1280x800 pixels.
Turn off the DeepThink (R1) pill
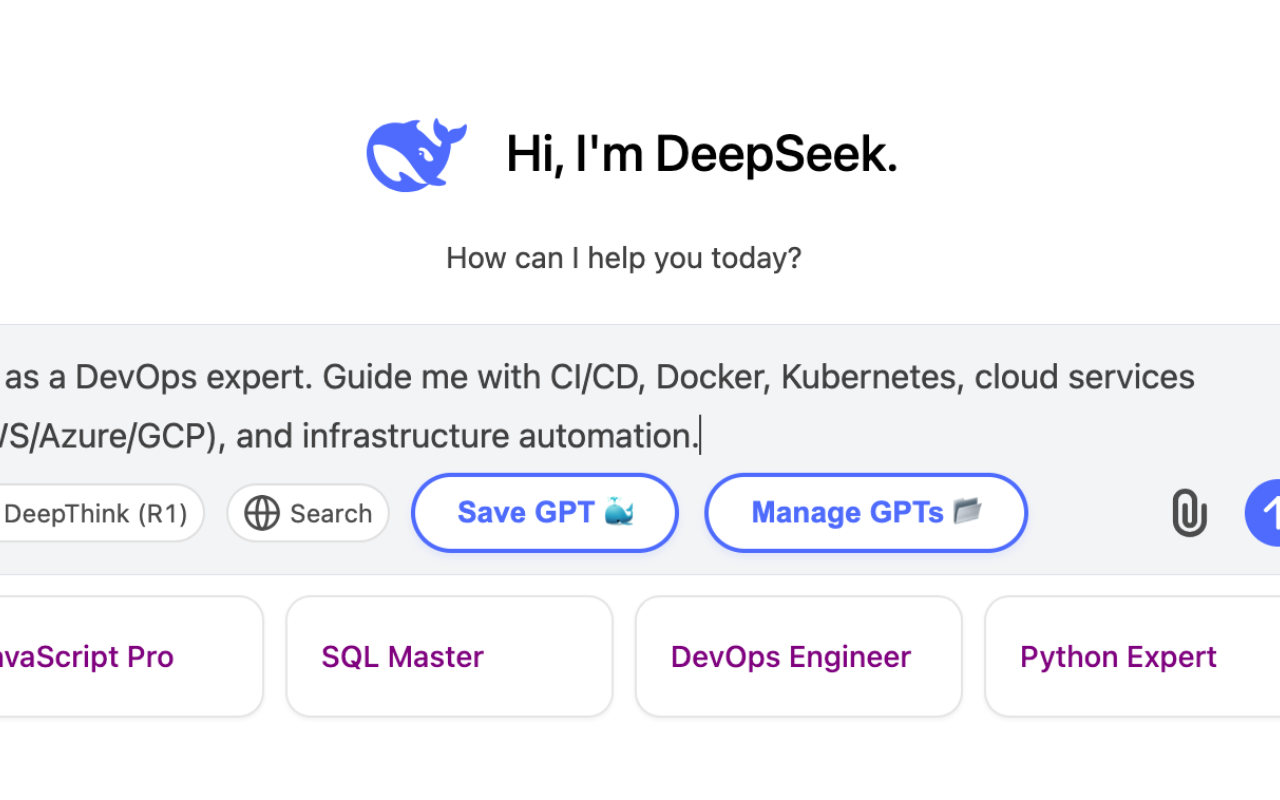(95, 513)
